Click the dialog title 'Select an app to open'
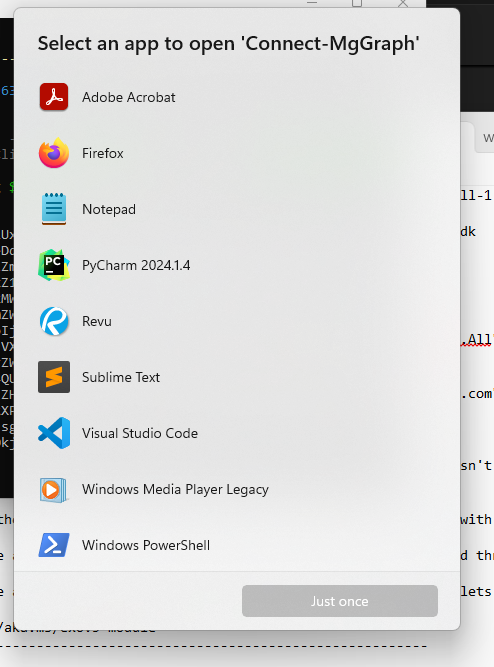Image resolution: width=494 pixels, height=667 pixels. [137, 44]
